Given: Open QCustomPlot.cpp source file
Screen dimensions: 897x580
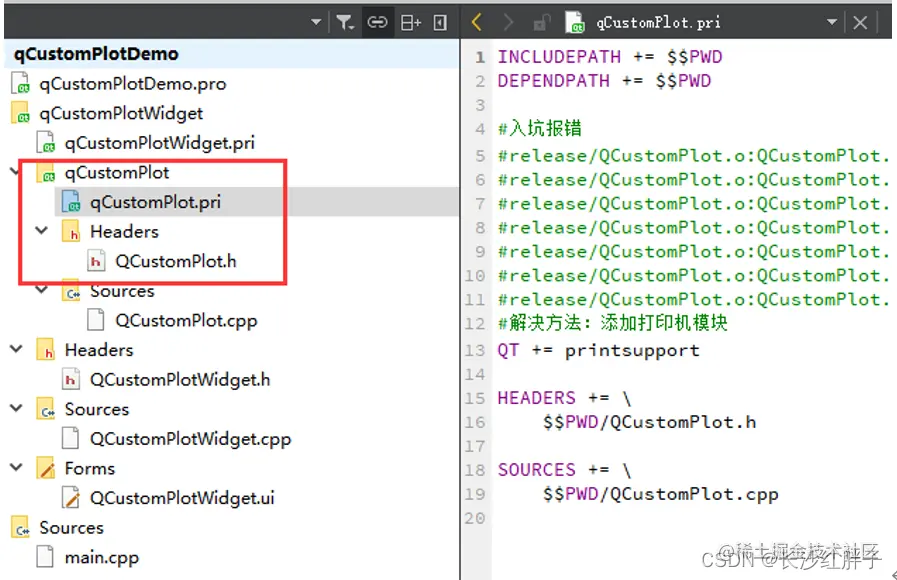Looking at the screenshot, I should 186,321.
